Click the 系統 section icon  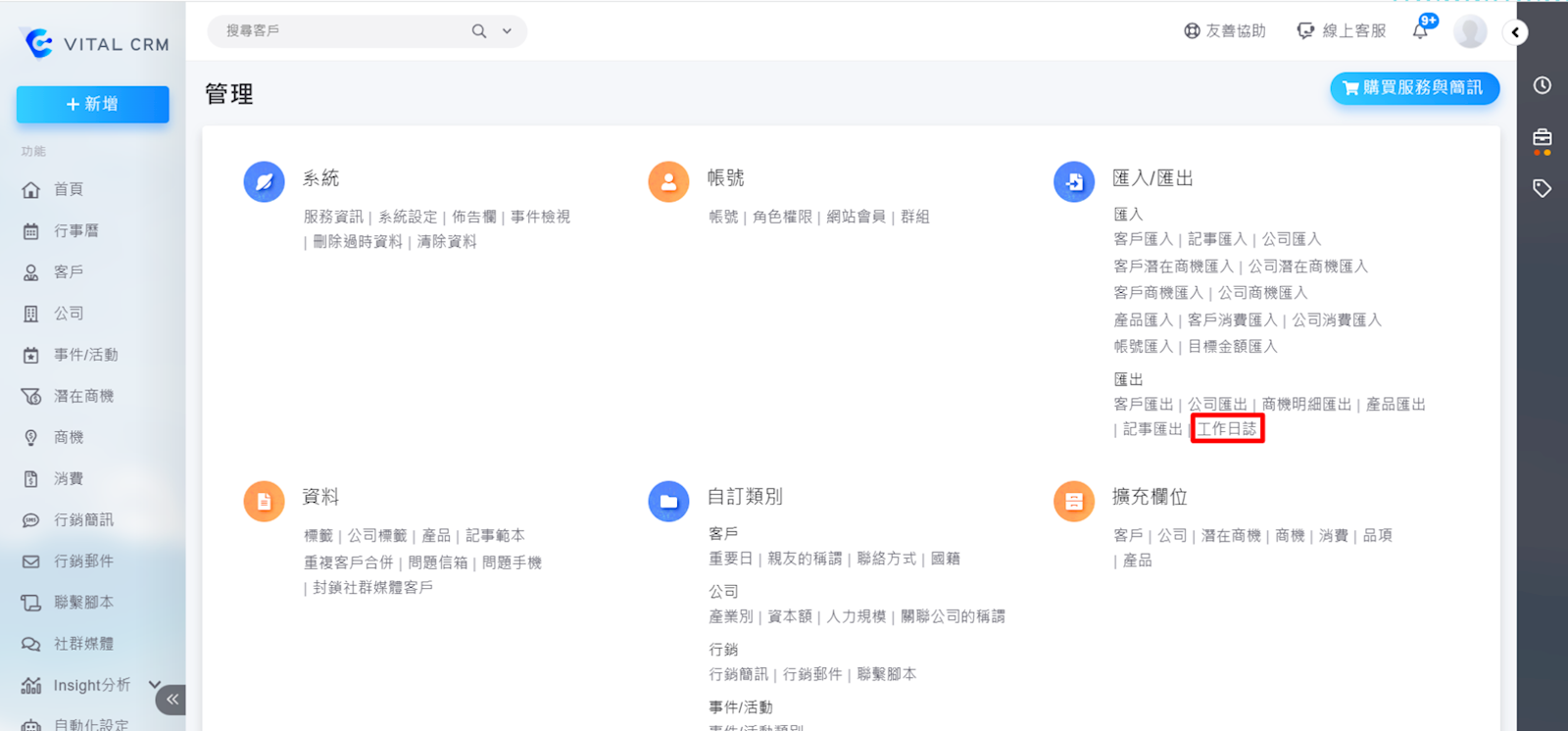point(264,182)
